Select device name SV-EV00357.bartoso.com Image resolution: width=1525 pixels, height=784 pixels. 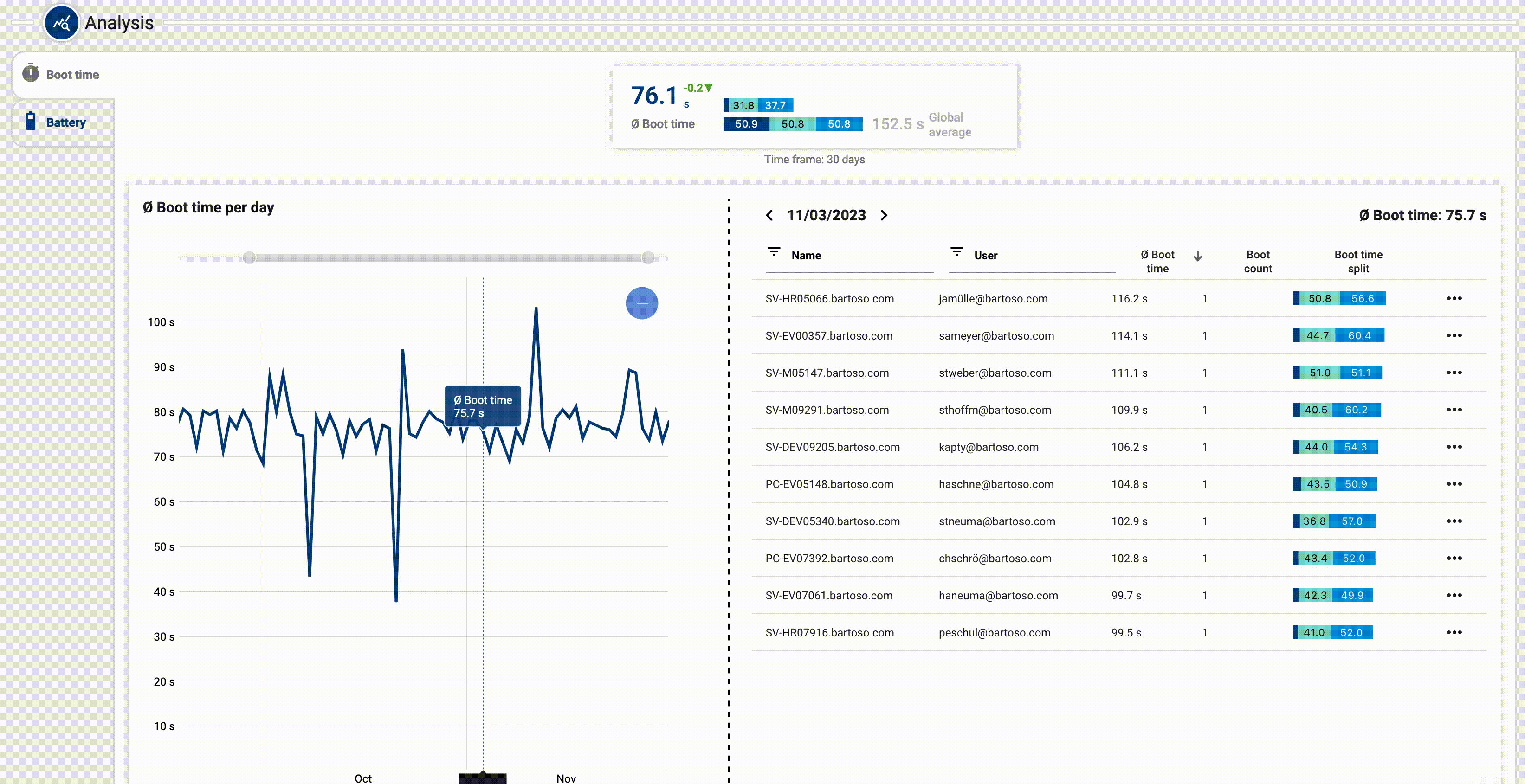tap(829, 336)
